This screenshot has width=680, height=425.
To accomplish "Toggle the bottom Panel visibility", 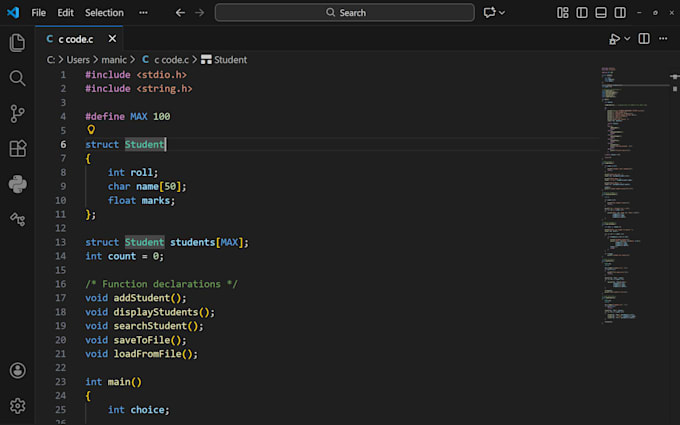I will pyautogui.click(x=601, y=13).
